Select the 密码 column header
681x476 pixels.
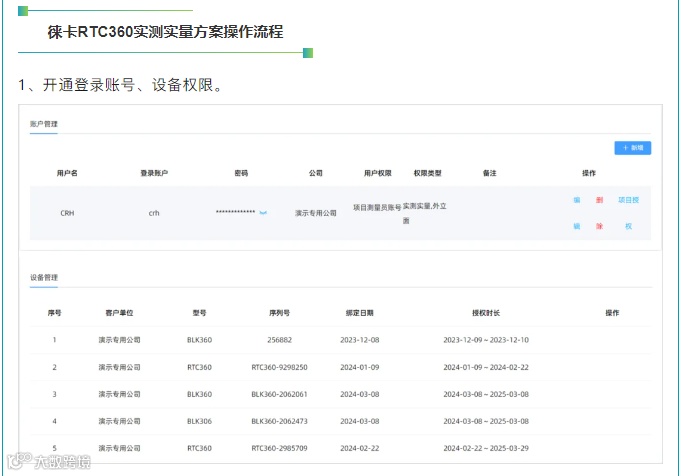[x=241, y=173]
